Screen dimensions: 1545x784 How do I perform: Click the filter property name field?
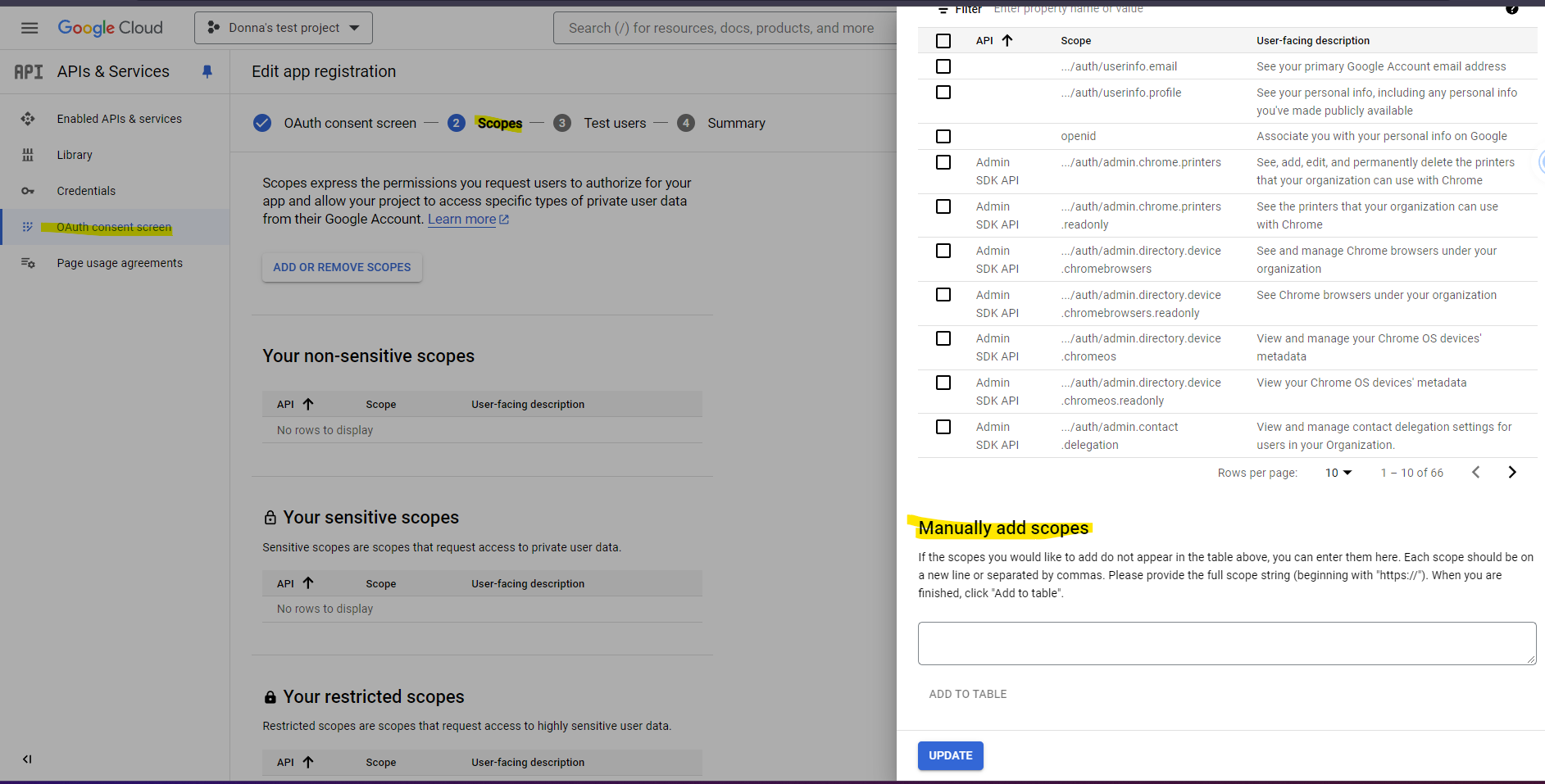point(1068,9)
